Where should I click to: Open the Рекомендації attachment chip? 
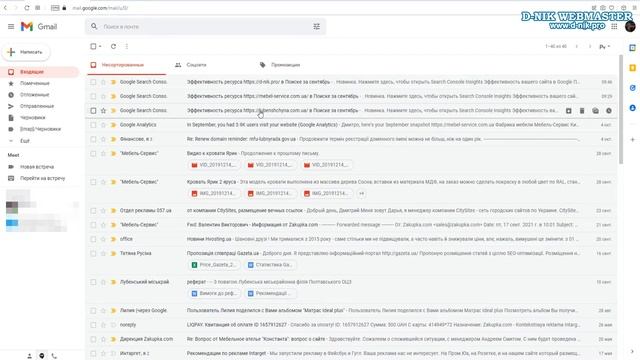click(270, 293)
